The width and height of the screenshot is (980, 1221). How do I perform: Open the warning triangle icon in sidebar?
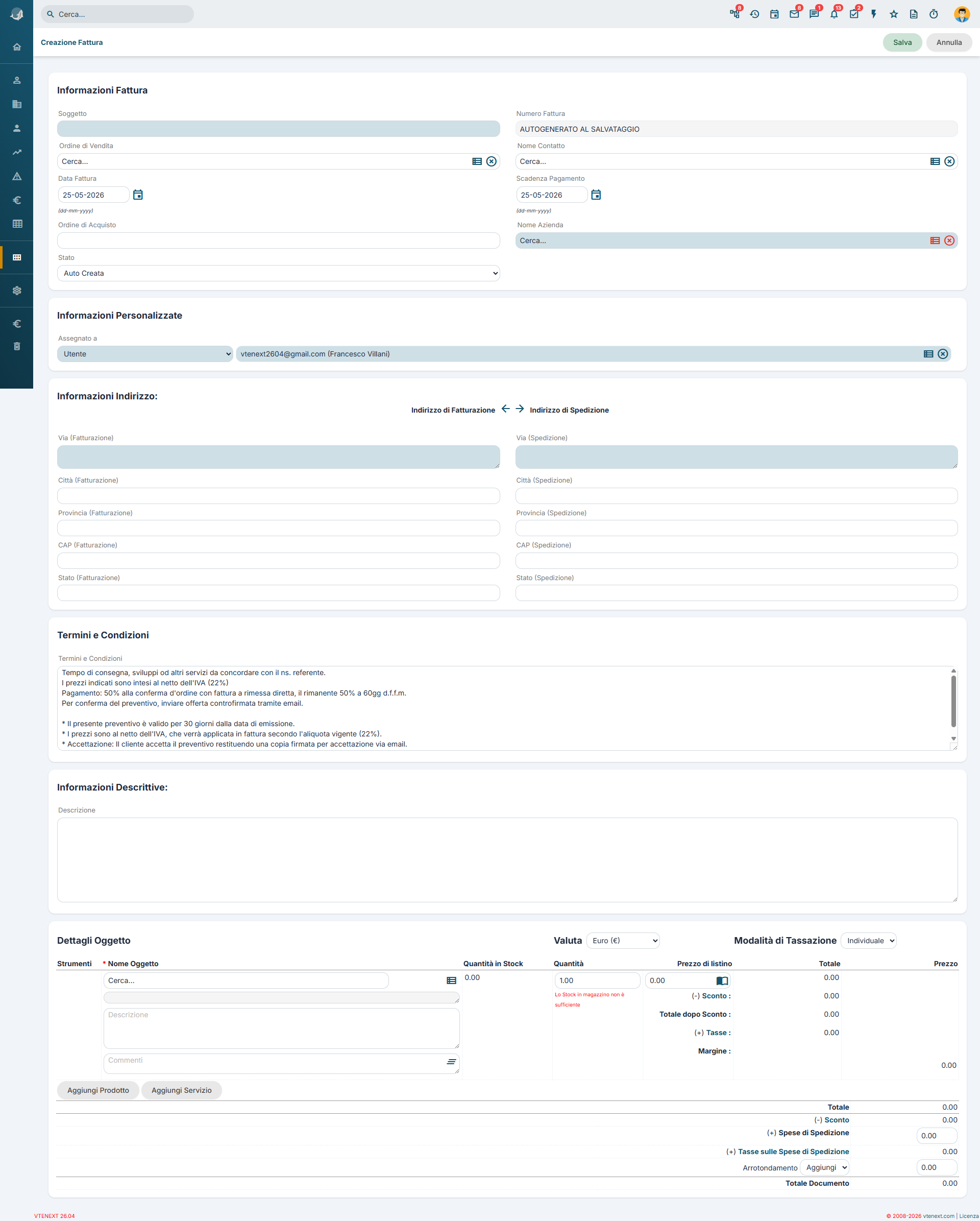[x=17, y=176]
